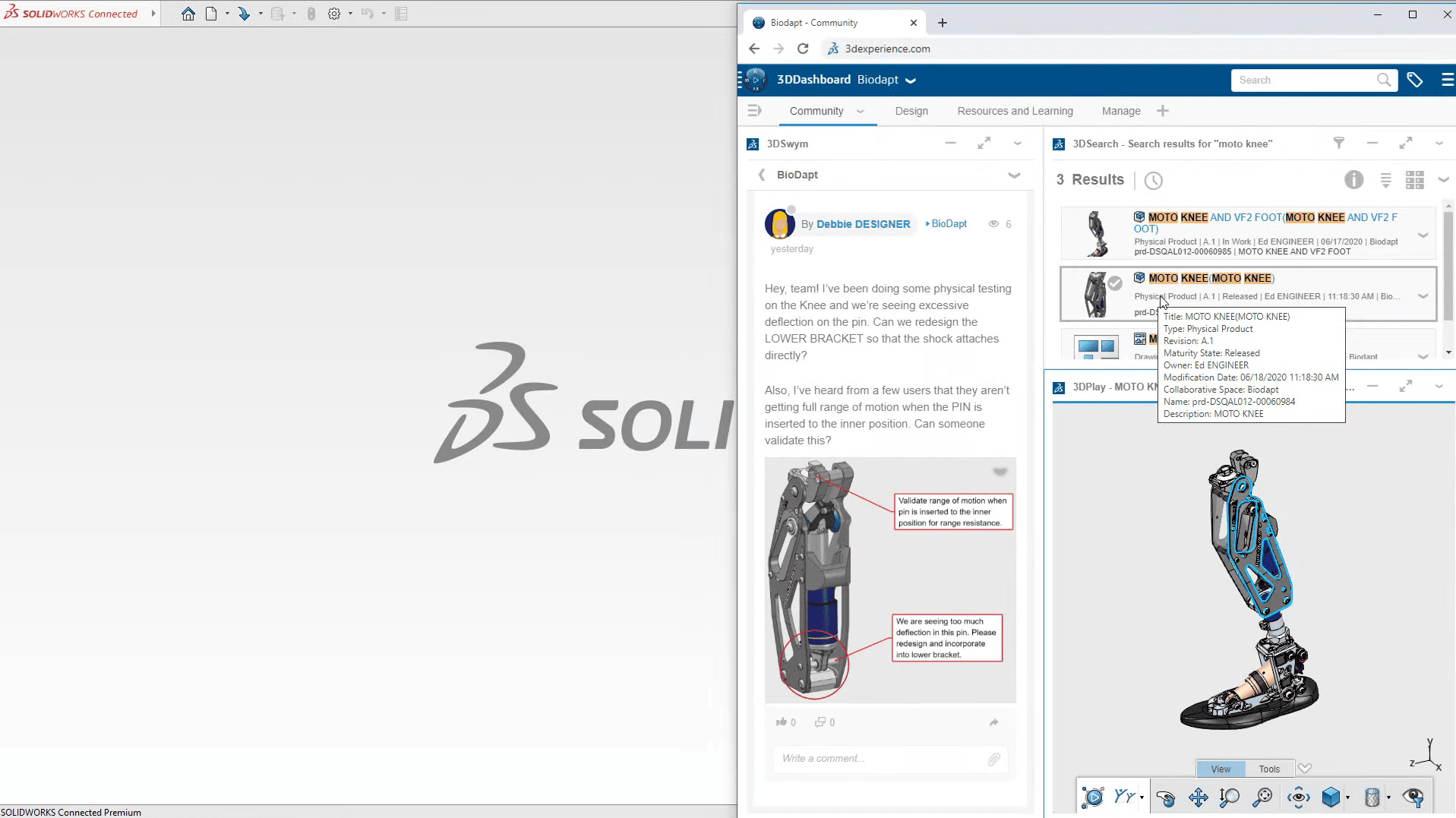Open the Options gear dropdown arrow
Screen dimensions: 1456x818
point(350,14)
